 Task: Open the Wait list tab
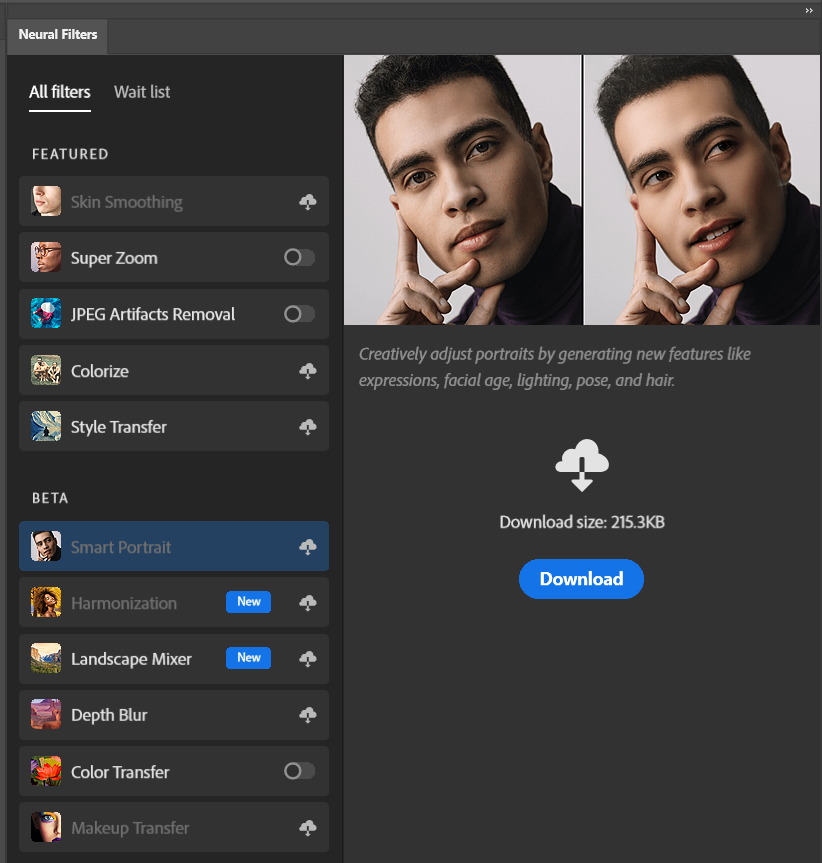pyautogui.click(x=142, y=92)
